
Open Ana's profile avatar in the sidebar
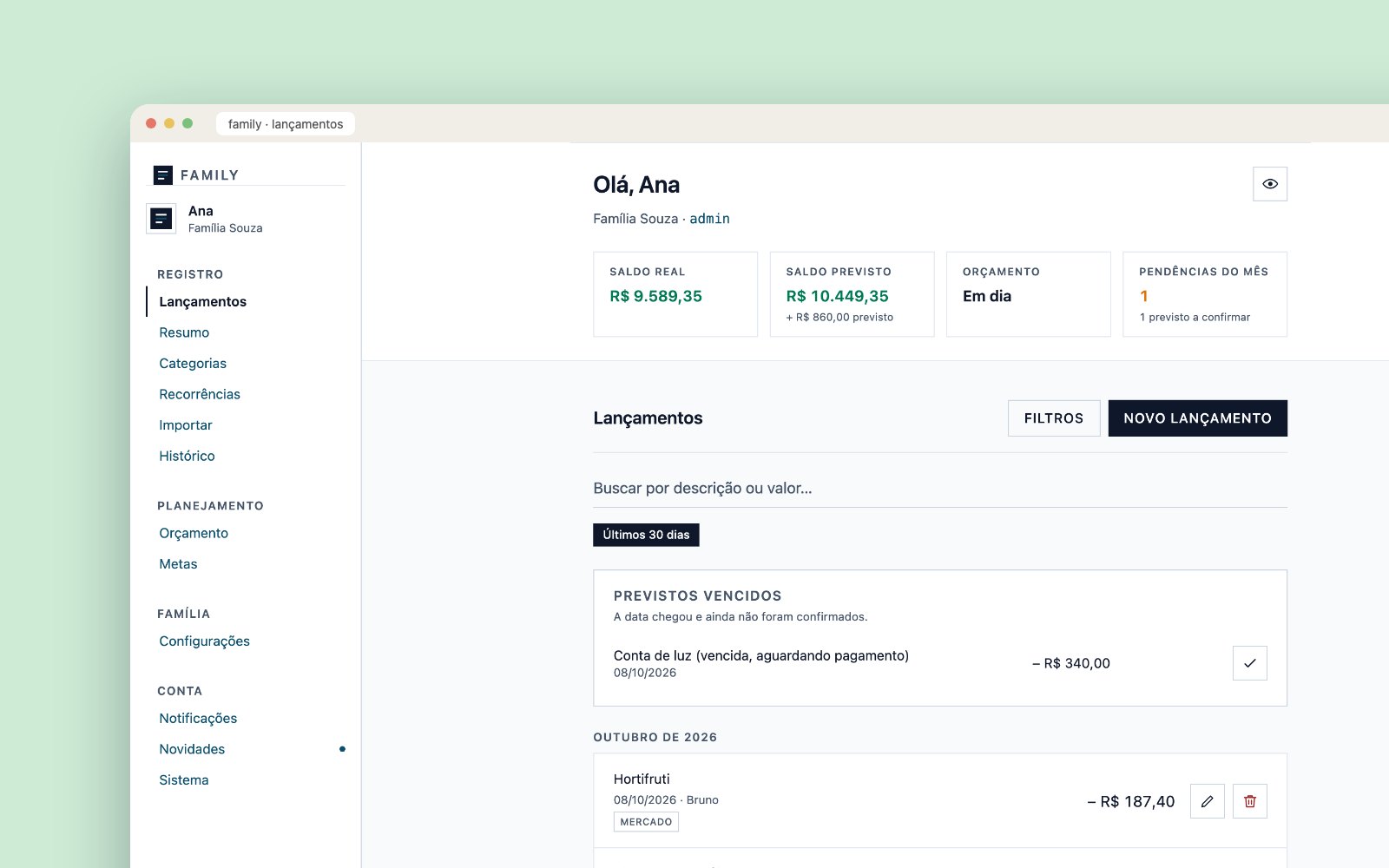(161, 219)
